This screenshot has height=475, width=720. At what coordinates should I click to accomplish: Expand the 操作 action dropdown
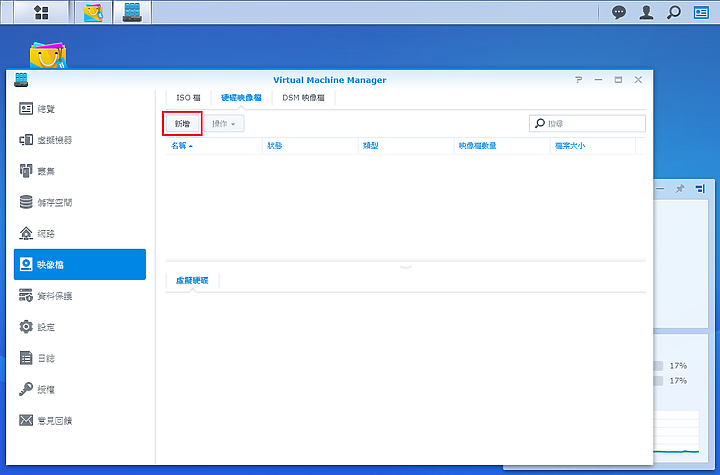click(224, 124)
